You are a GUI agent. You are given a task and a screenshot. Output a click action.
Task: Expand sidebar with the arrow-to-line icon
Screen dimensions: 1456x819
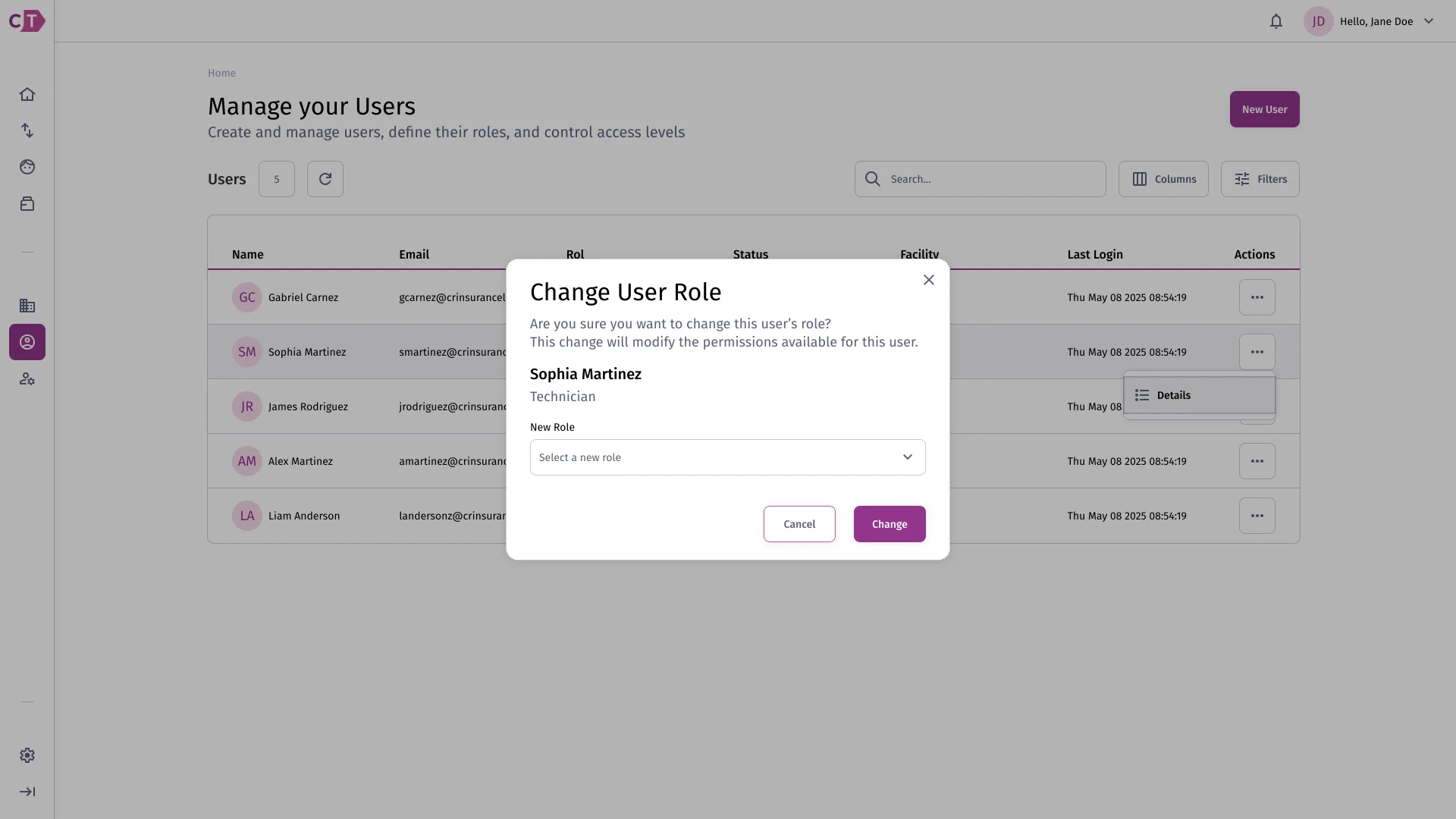pyautogui.click(x=27, y=792)
